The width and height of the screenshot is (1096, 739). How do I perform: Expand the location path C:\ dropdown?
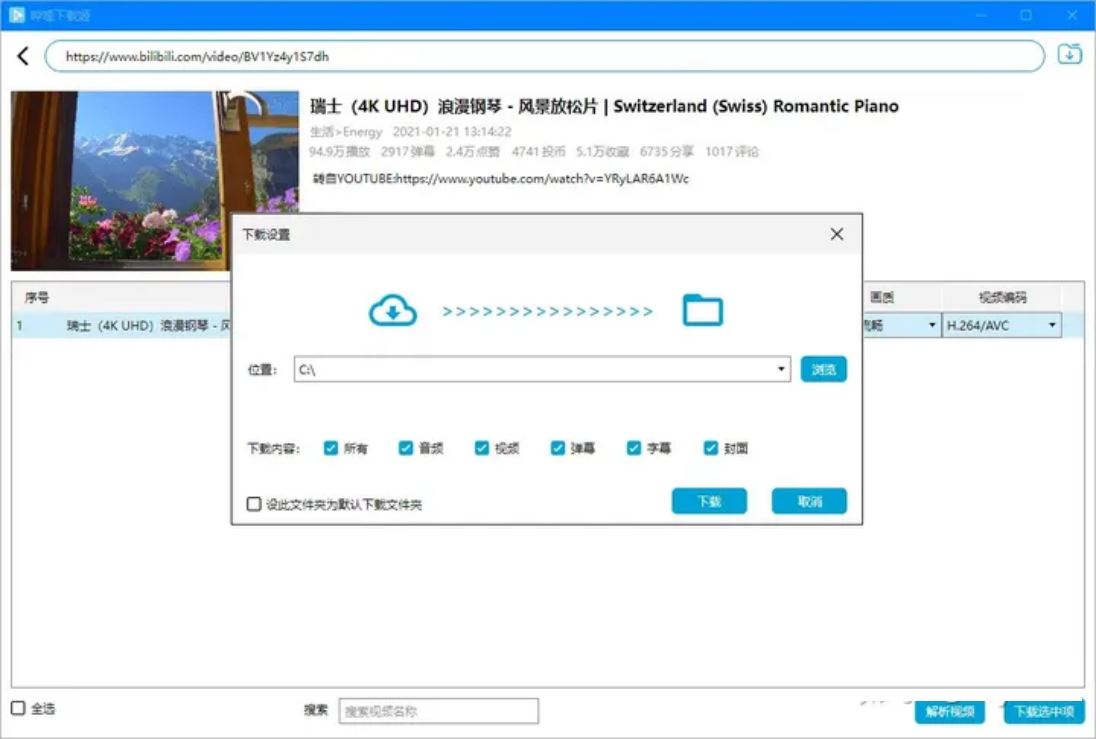(781, 369)
